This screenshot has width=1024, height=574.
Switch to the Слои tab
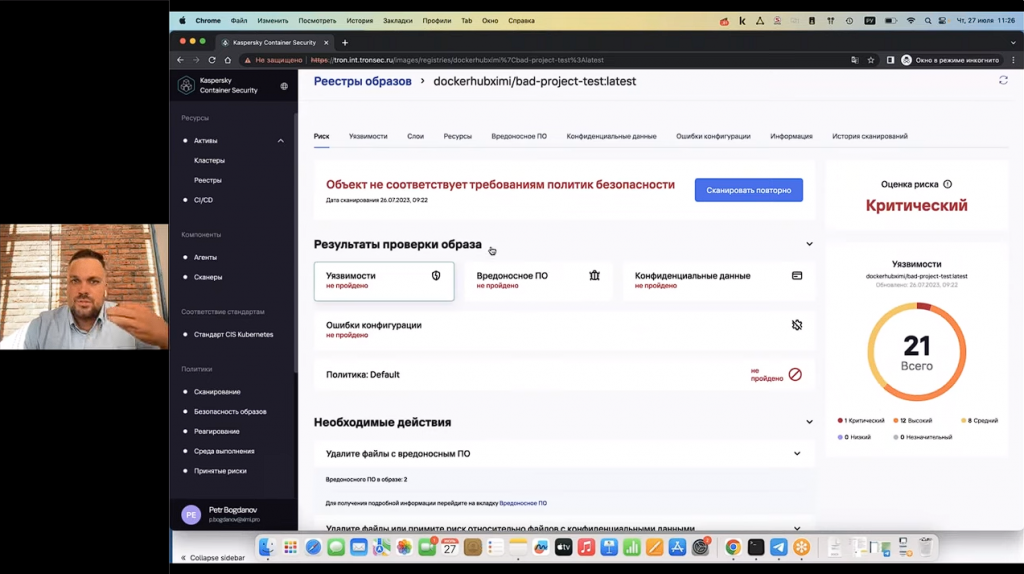tap(415, 136)
